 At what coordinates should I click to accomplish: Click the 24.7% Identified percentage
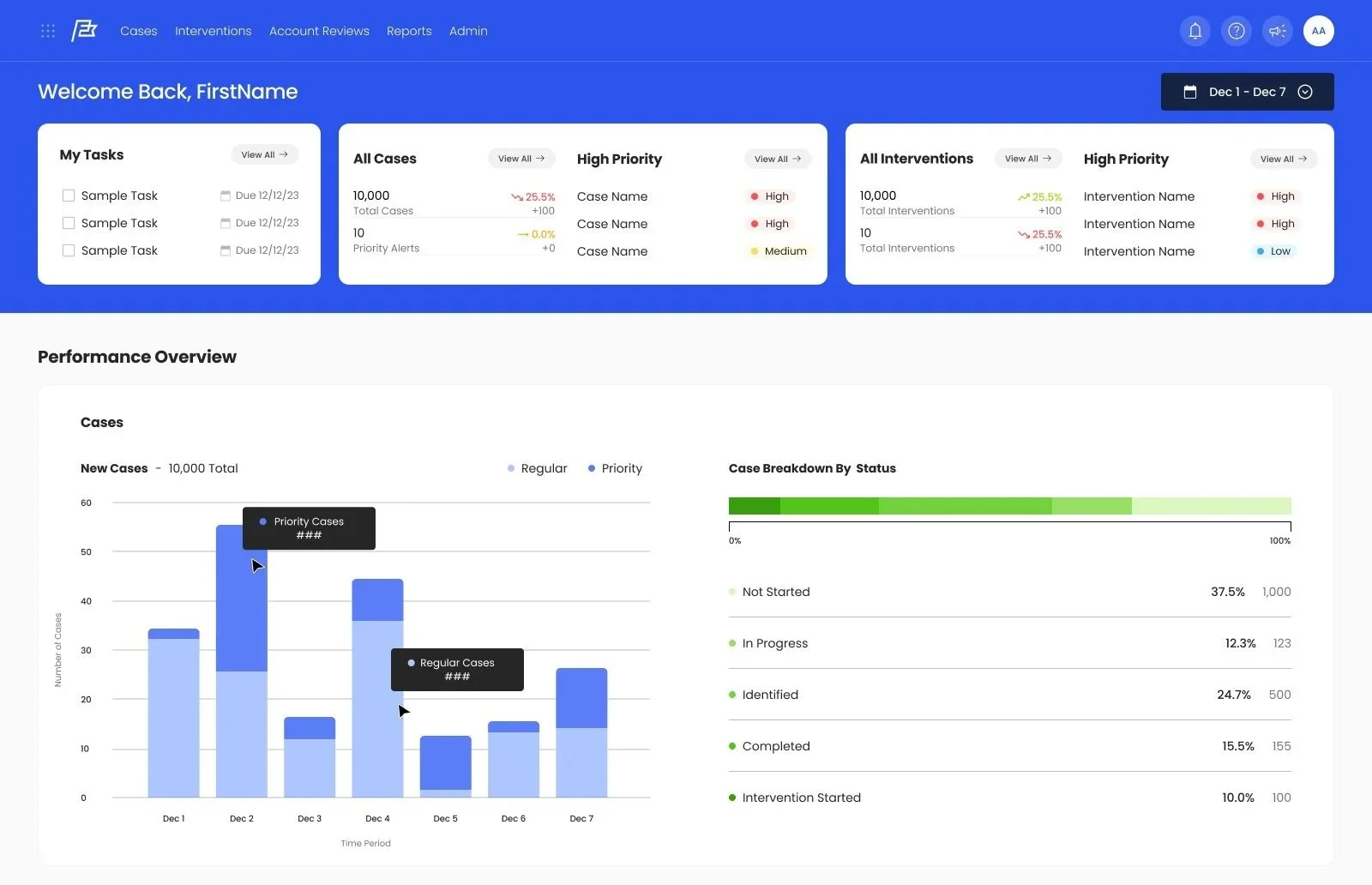coord(1234,695)
